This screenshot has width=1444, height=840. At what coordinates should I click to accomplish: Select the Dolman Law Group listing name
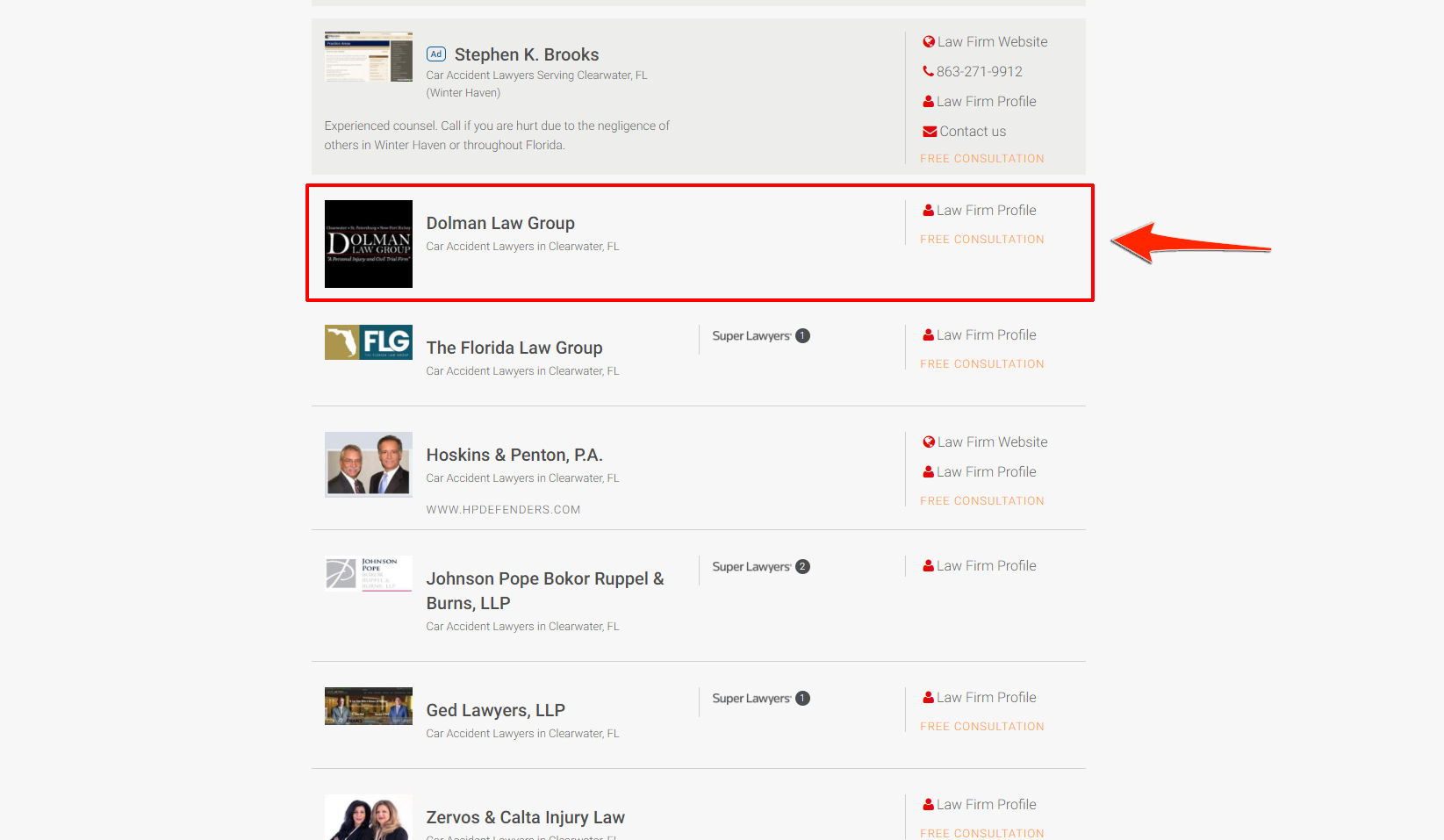click(x=500, y=223)
